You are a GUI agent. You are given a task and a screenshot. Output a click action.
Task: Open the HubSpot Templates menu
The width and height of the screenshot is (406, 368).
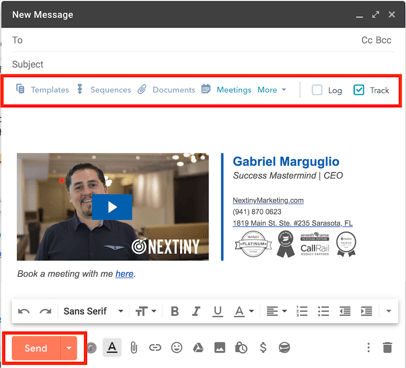click(42, 90)
